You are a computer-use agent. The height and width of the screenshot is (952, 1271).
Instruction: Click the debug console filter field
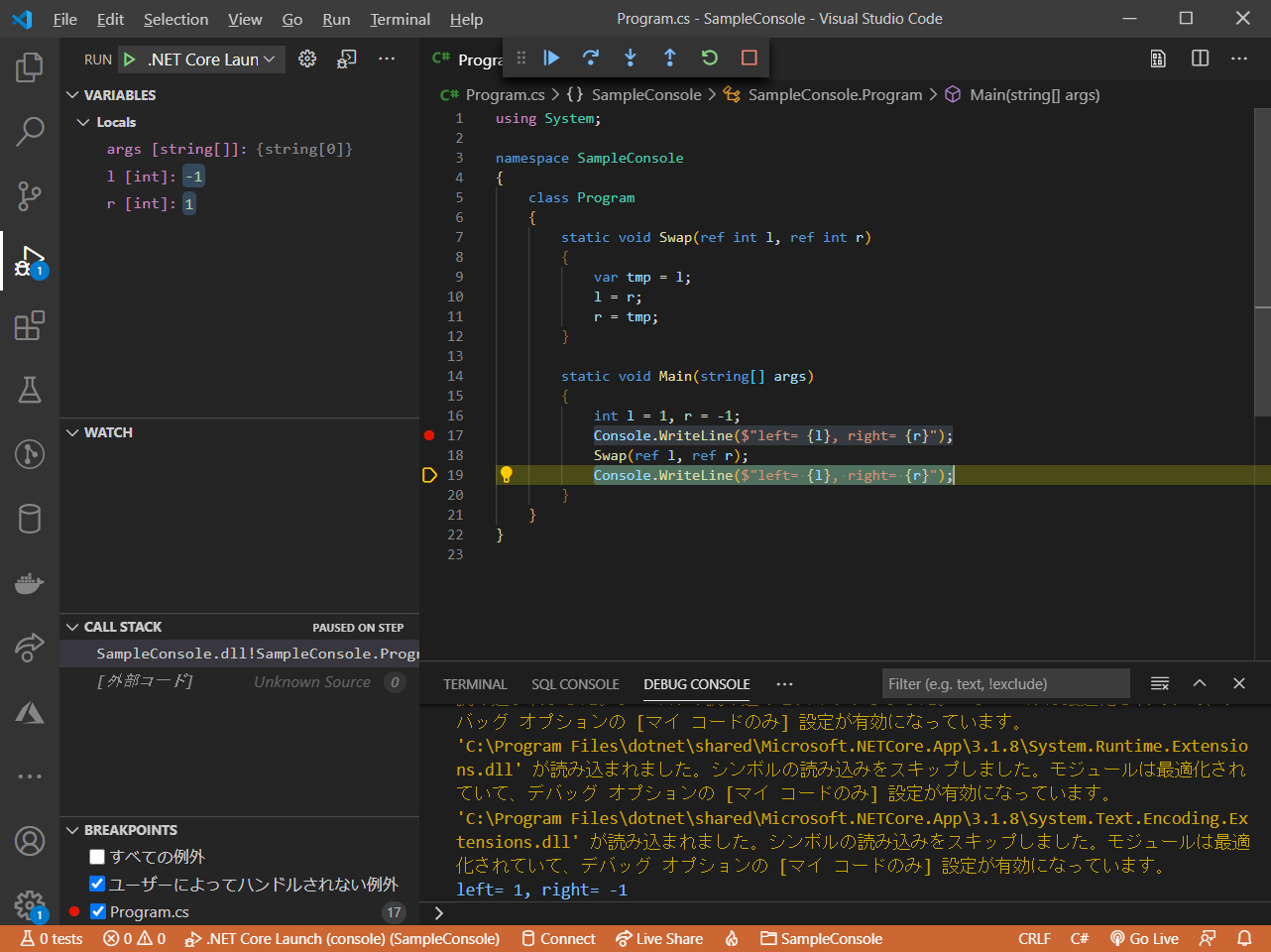(1005, 683)
